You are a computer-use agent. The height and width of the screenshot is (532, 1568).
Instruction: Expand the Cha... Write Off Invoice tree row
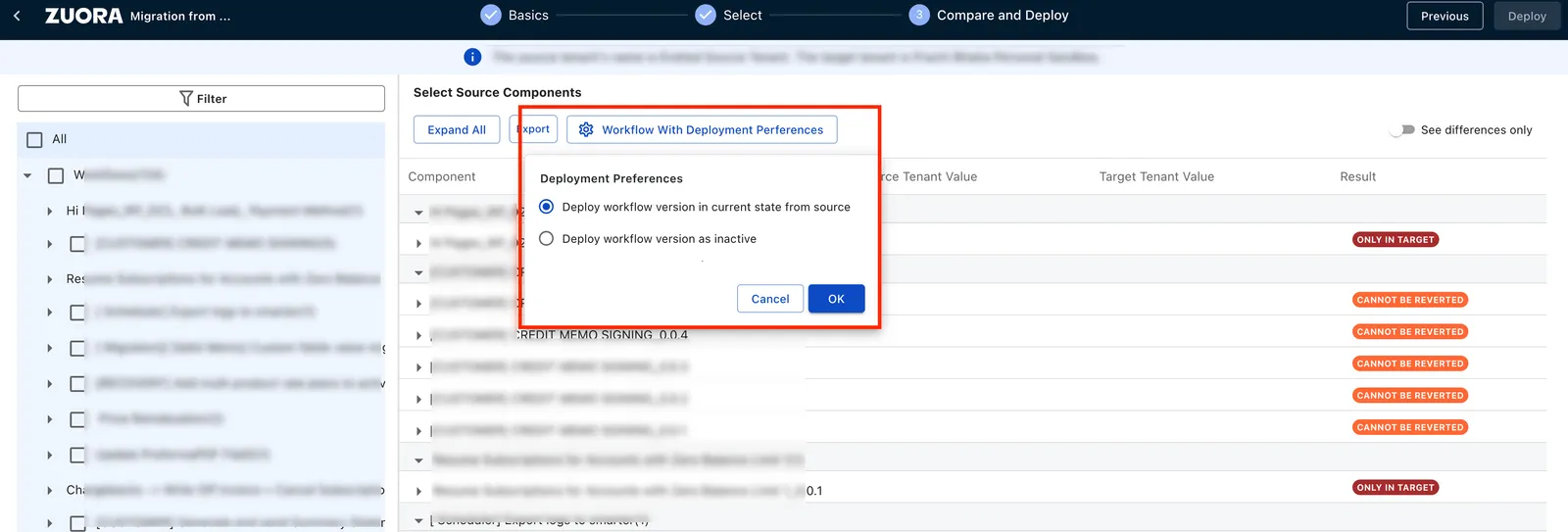click(50, 490)
